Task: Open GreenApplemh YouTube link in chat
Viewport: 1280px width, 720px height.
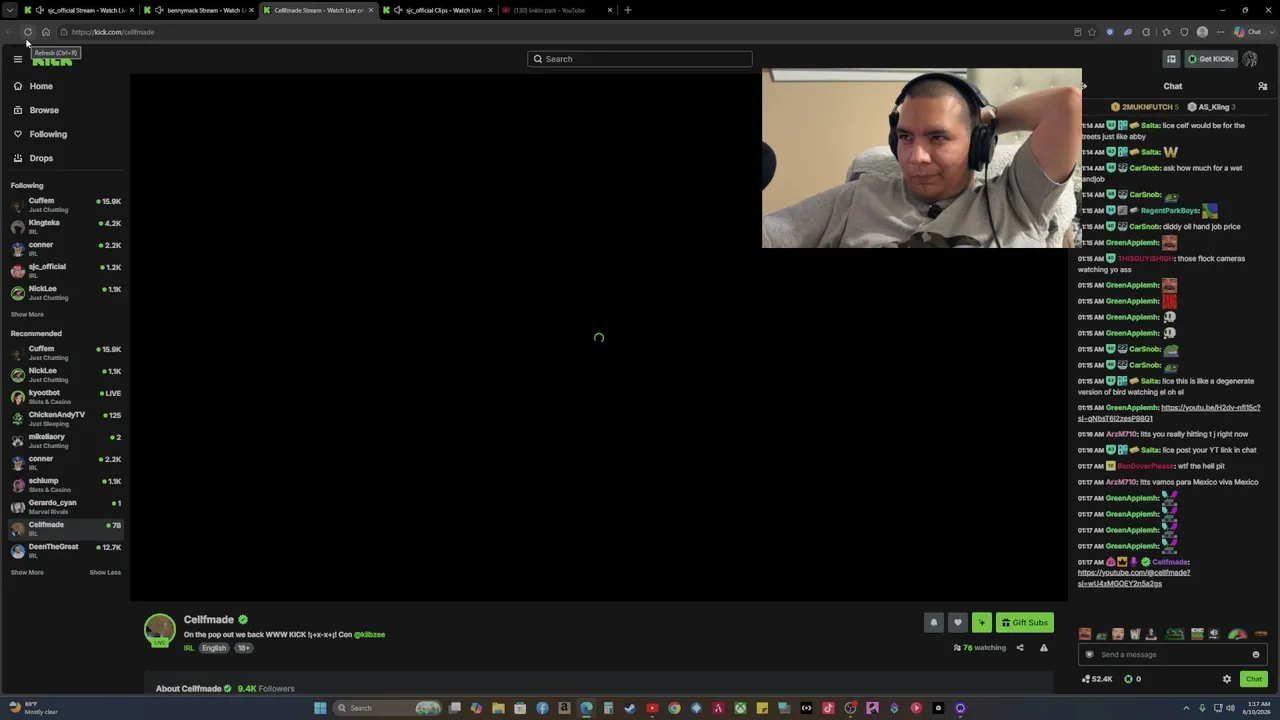Action: coord(1168,413)
